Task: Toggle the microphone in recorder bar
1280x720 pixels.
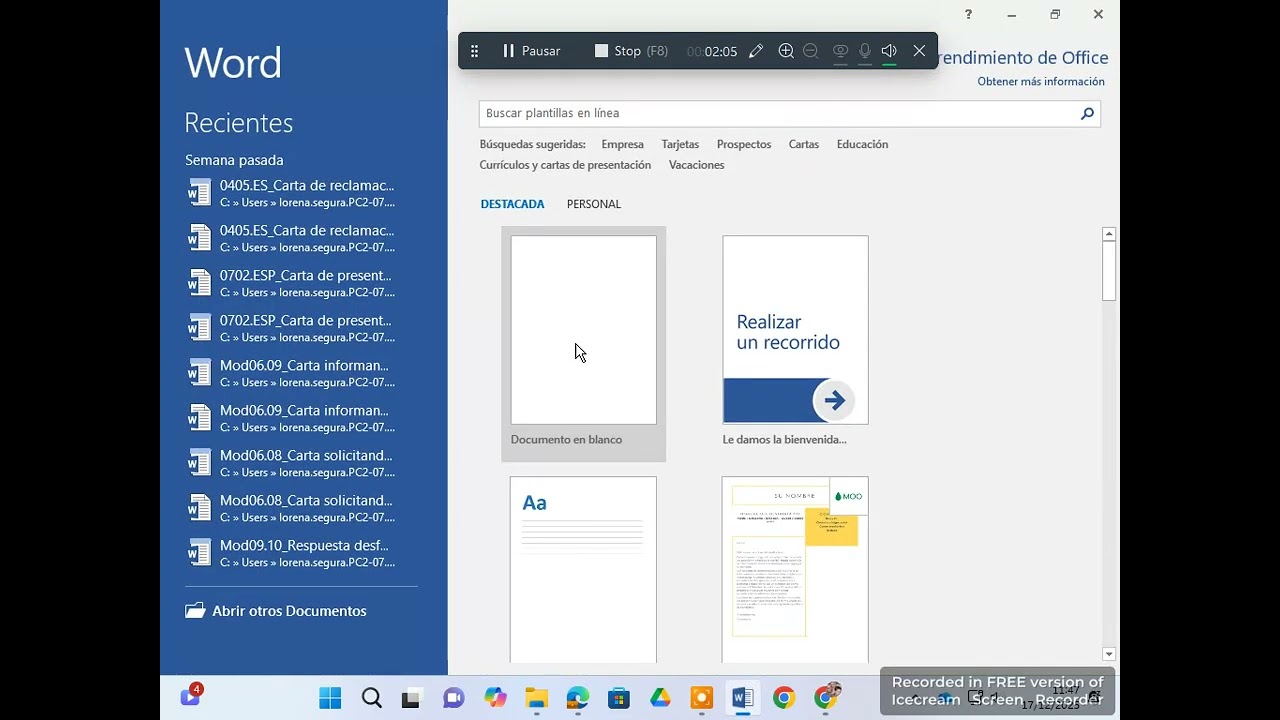Action: coord(865,51)
